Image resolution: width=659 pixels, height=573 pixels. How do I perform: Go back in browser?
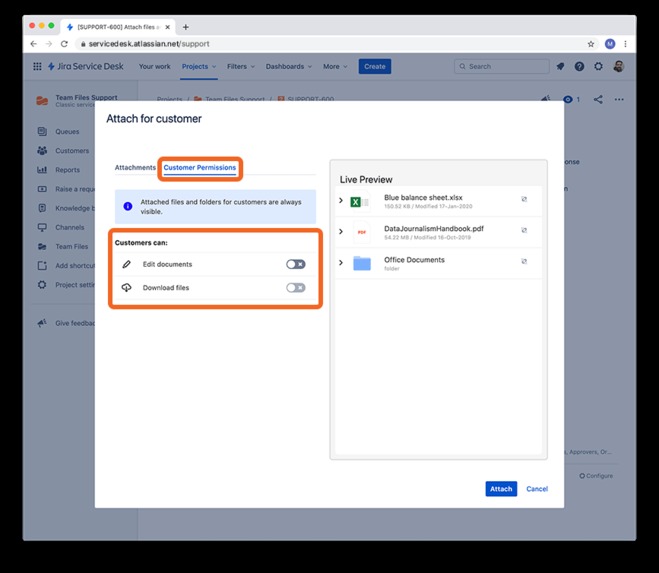(34, 44)
